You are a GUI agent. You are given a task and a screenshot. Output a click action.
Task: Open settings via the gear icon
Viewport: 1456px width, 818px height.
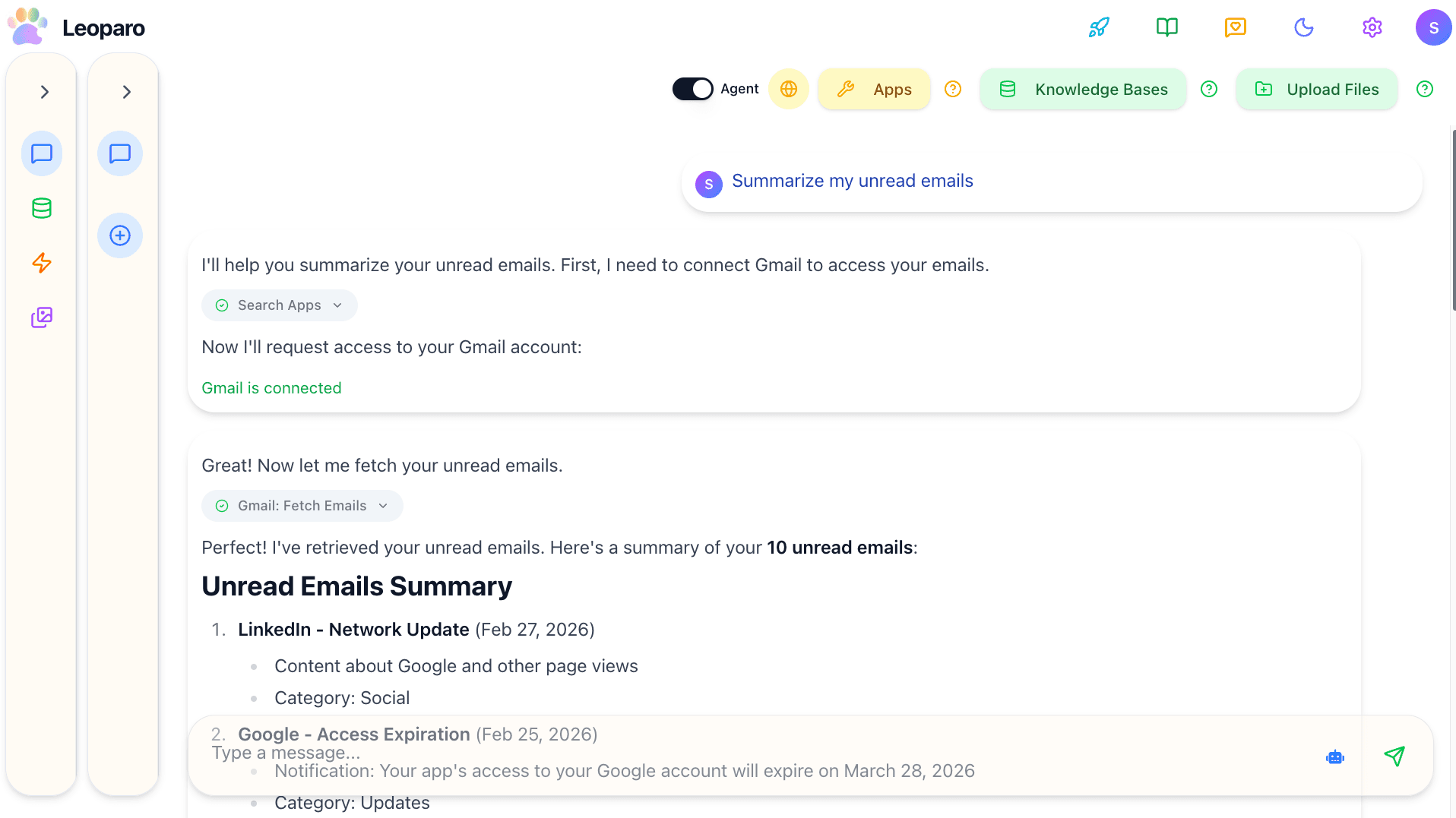click(1372, 27)
